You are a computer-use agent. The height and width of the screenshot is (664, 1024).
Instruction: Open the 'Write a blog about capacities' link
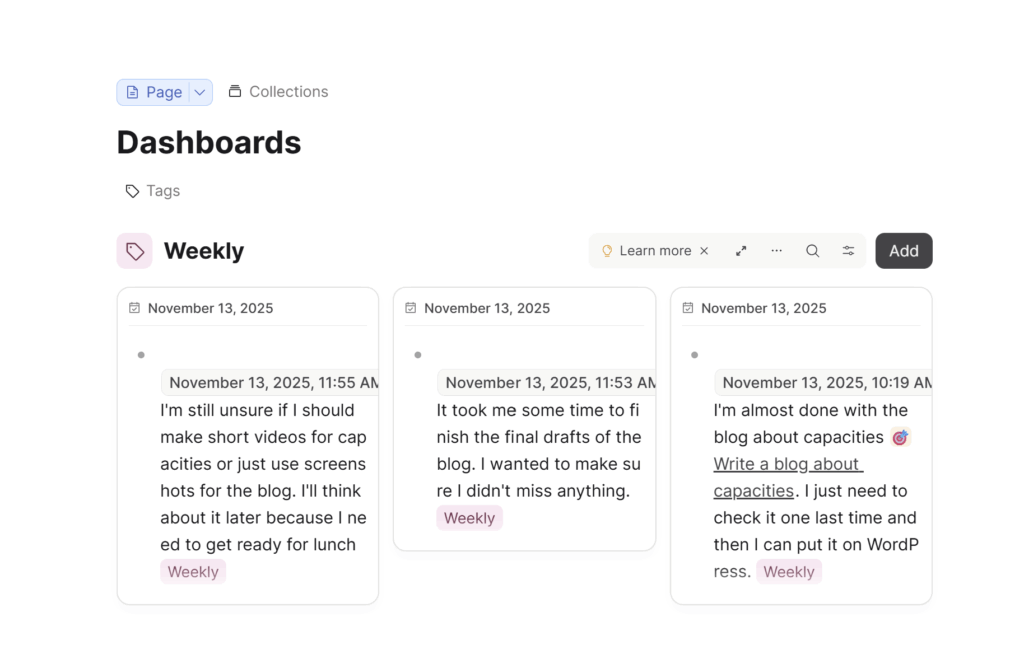click(x=787, y=477)
